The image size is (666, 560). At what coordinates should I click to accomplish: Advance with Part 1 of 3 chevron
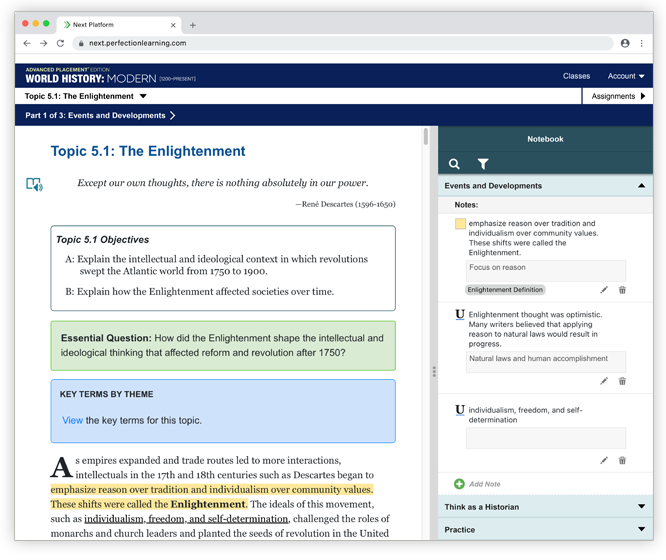(172, 116)
